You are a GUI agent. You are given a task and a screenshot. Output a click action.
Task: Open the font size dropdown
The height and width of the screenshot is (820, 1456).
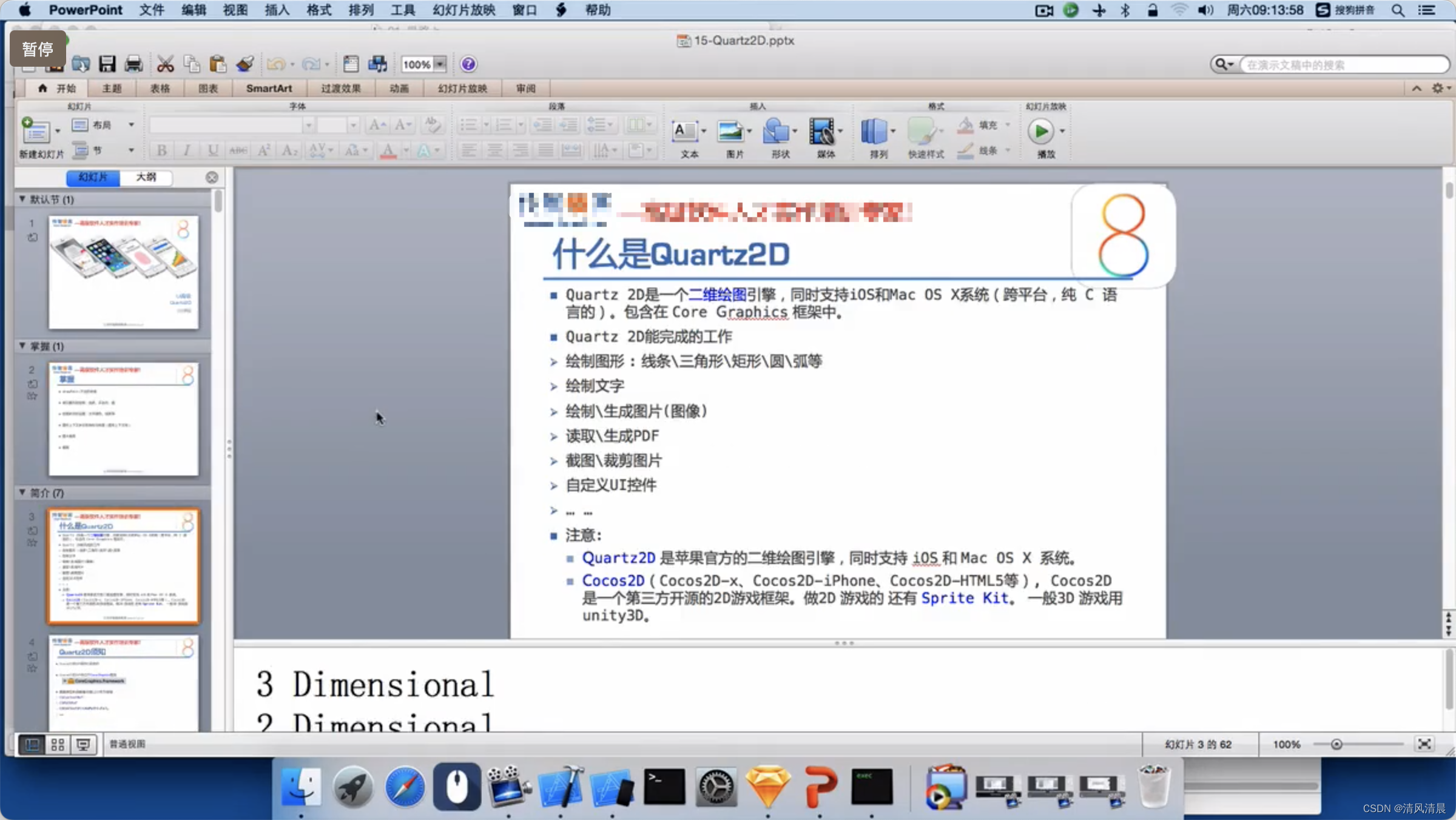pos(353,125)
